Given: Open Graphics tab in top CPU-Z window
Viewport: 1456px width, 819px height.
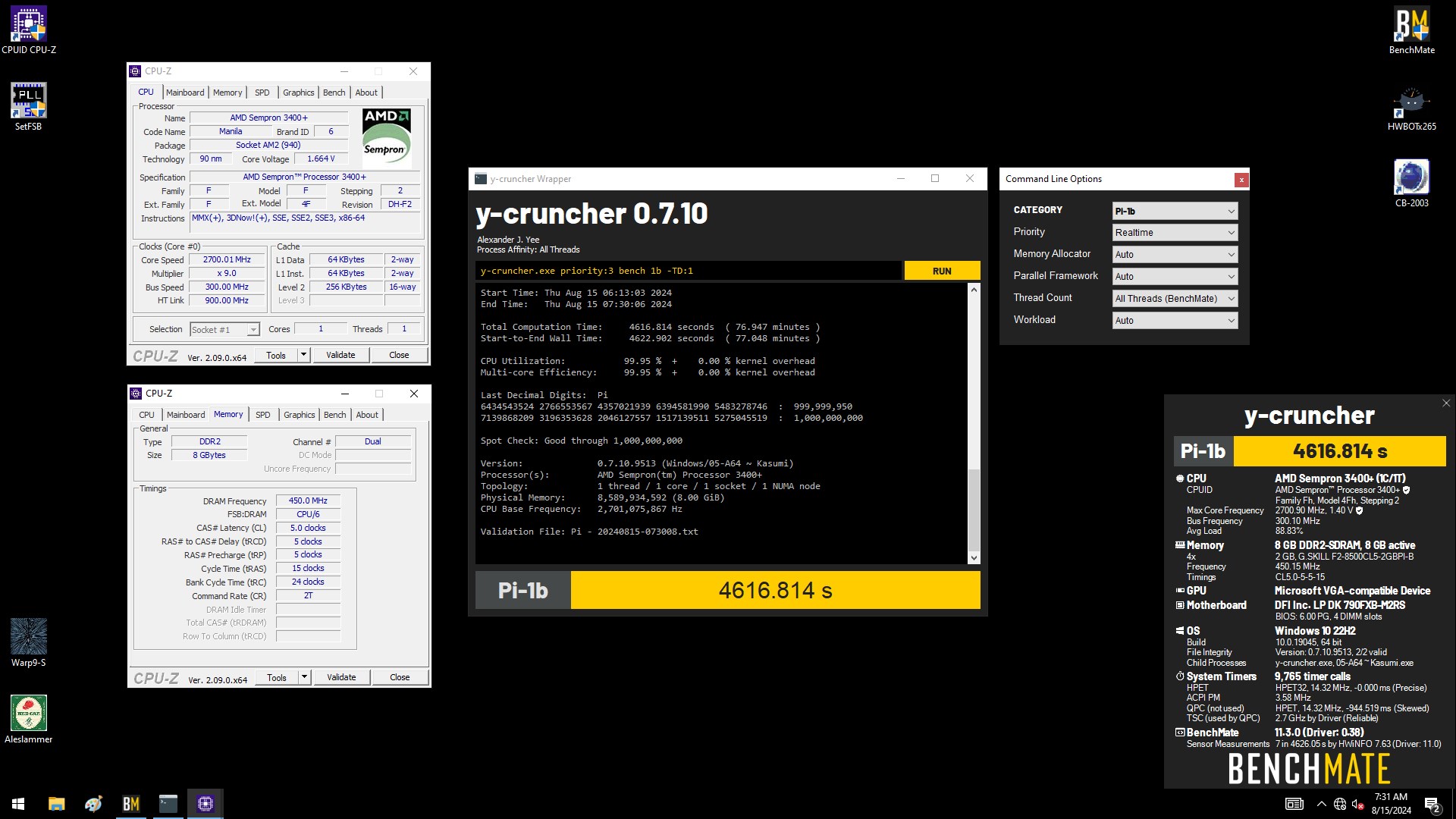Looking at the screenshot, I should pyautogui.click(x=299, y=93).
